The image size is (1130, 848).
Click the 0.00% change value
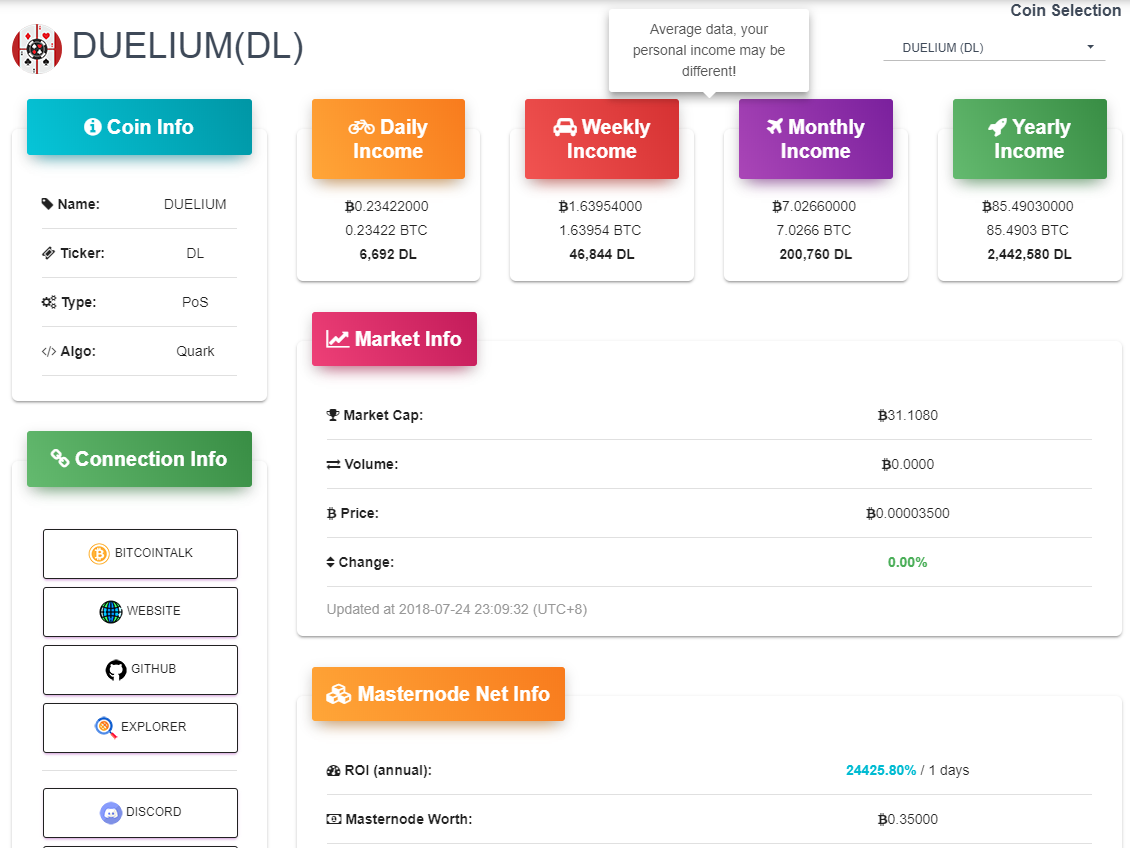907,562
